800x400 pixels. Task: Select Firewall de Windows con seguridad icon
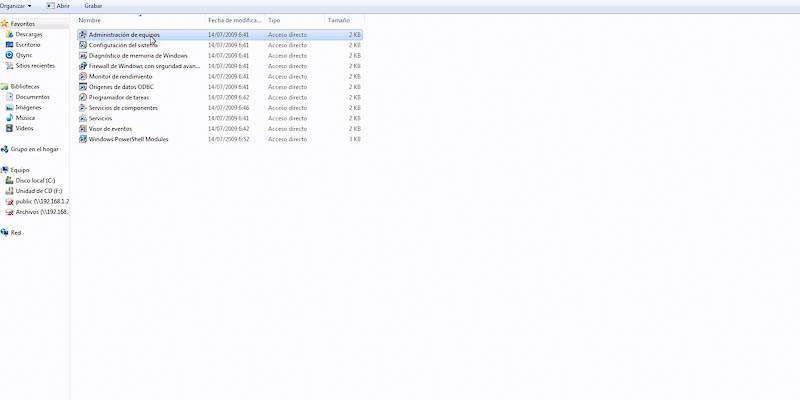[83, 66]
